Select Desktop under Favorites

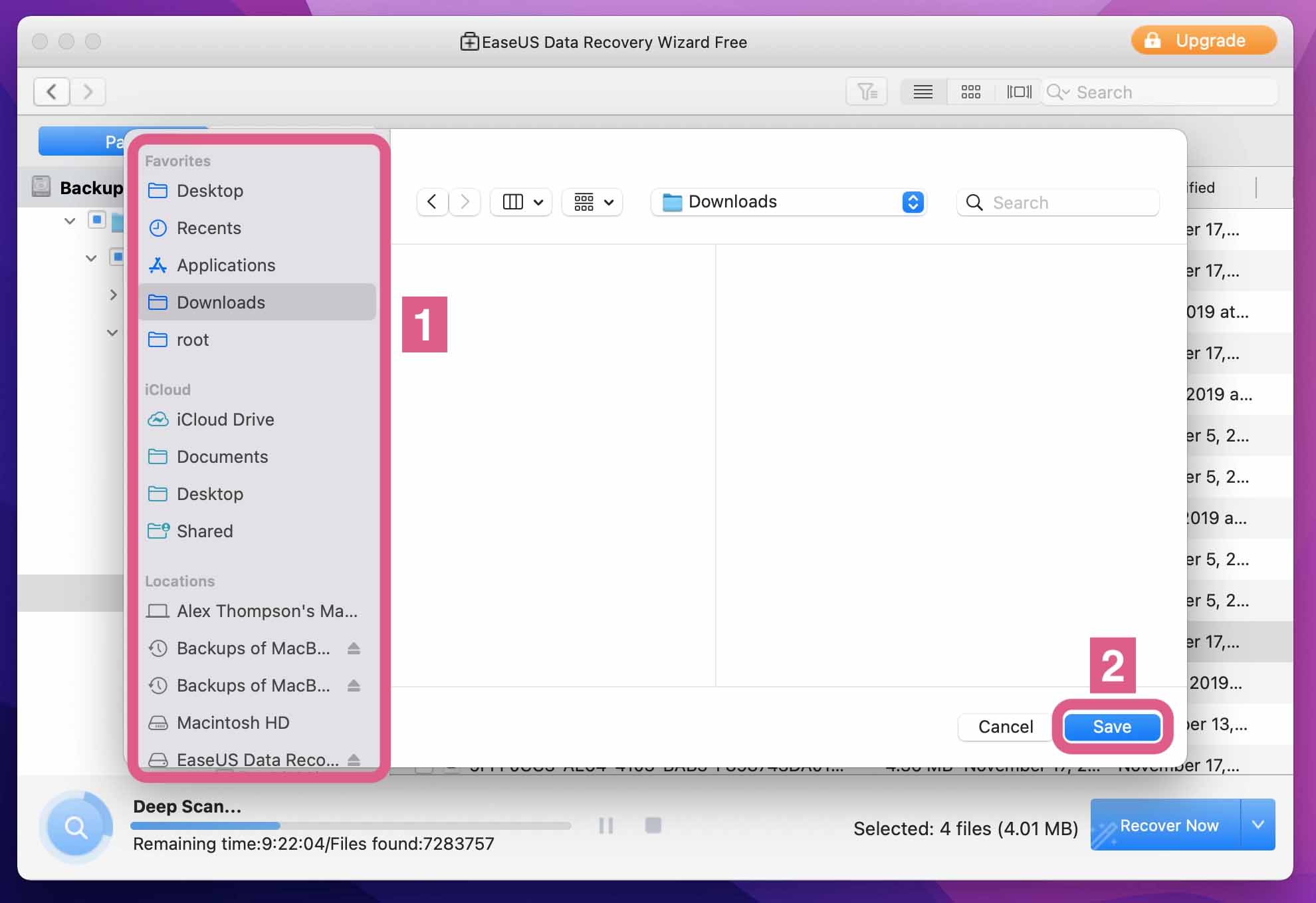pyautogui.click(x=258, y=191)
